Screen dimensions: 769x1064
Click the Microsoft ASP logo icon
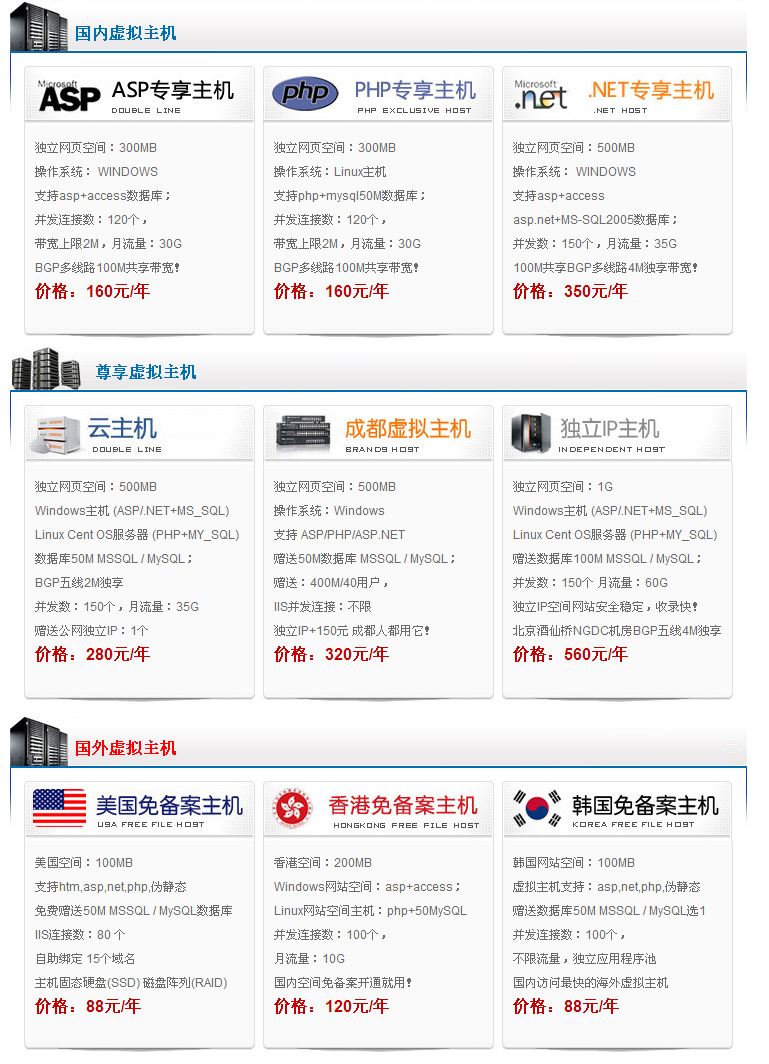[69, 96]
